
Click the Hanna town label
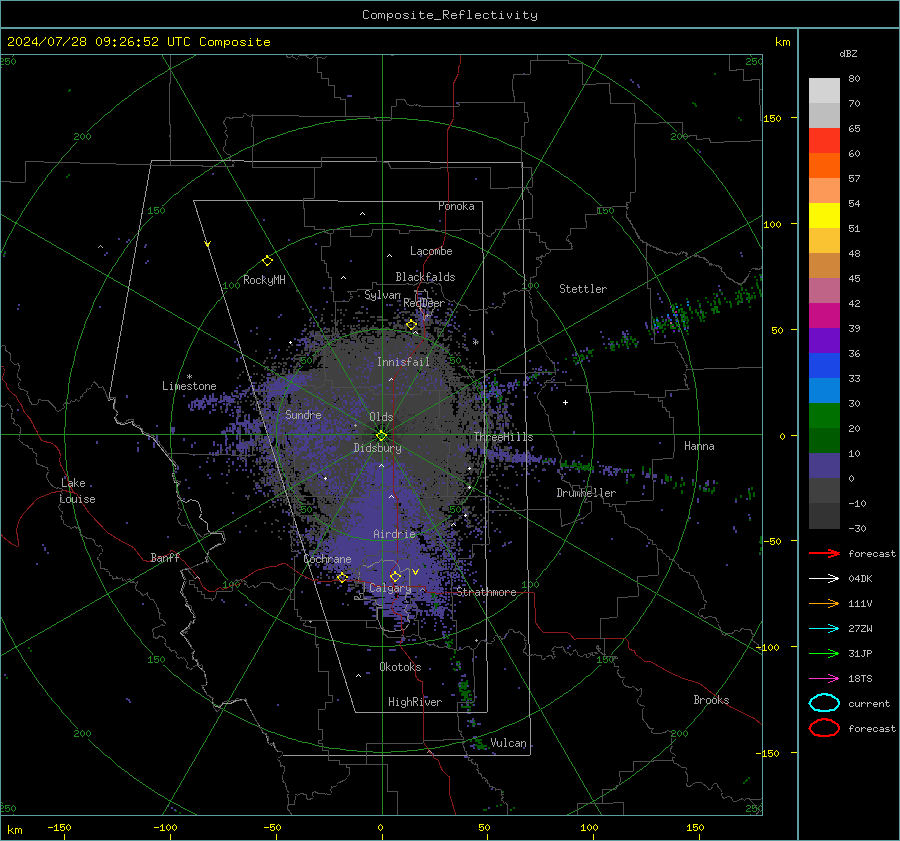[699, 446]
